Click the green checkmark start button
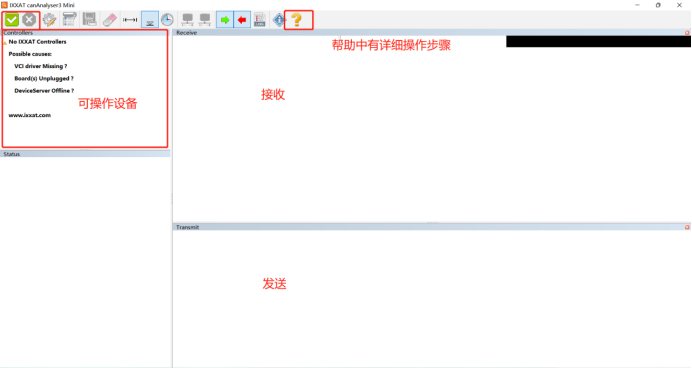The width and height of the screenshot is (692, 368). (x=12, y=20)
